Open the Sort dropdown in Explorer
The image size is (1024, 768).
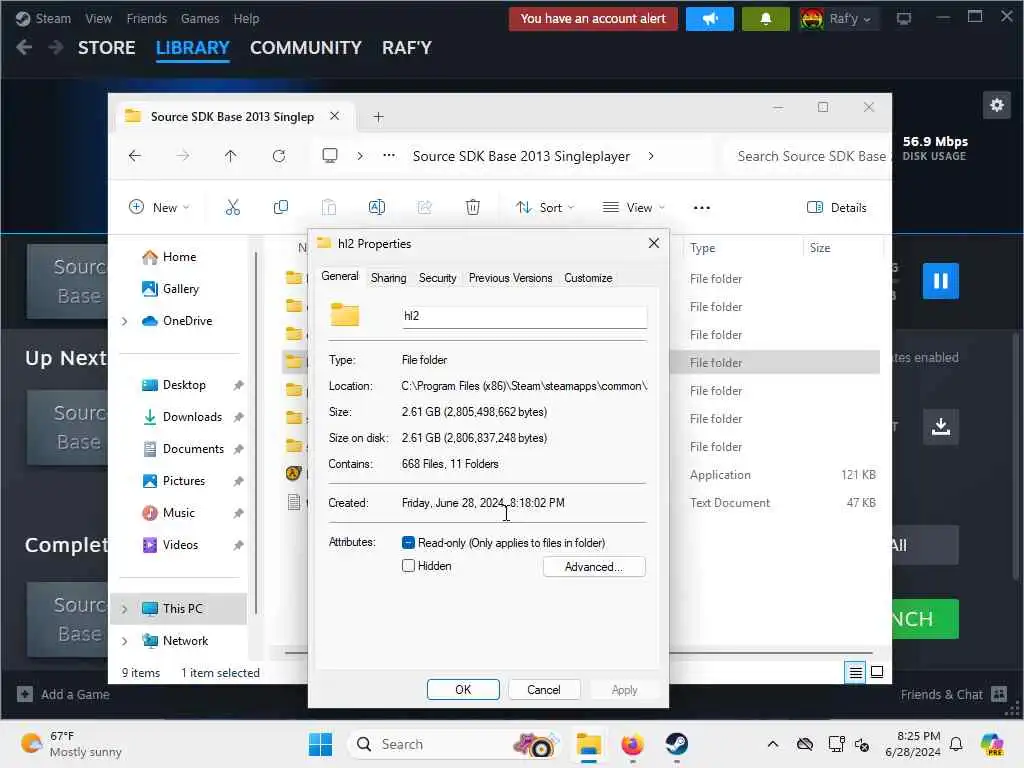click(545, 208)
